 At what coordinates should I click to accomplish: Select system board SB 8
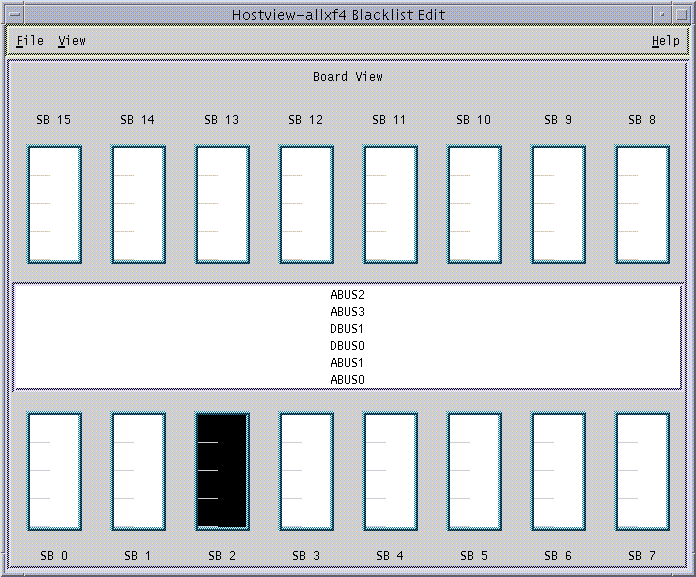click(642, 205)
